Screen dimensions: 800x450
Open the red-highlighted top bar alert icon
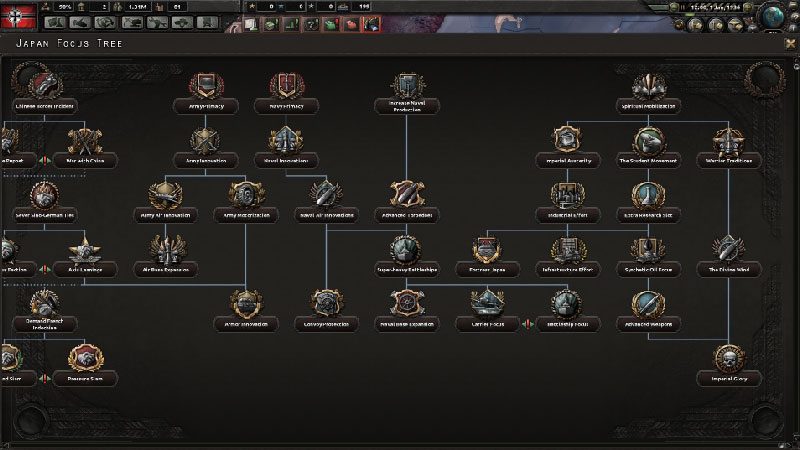pyautogui.click(x=371, y=23)
